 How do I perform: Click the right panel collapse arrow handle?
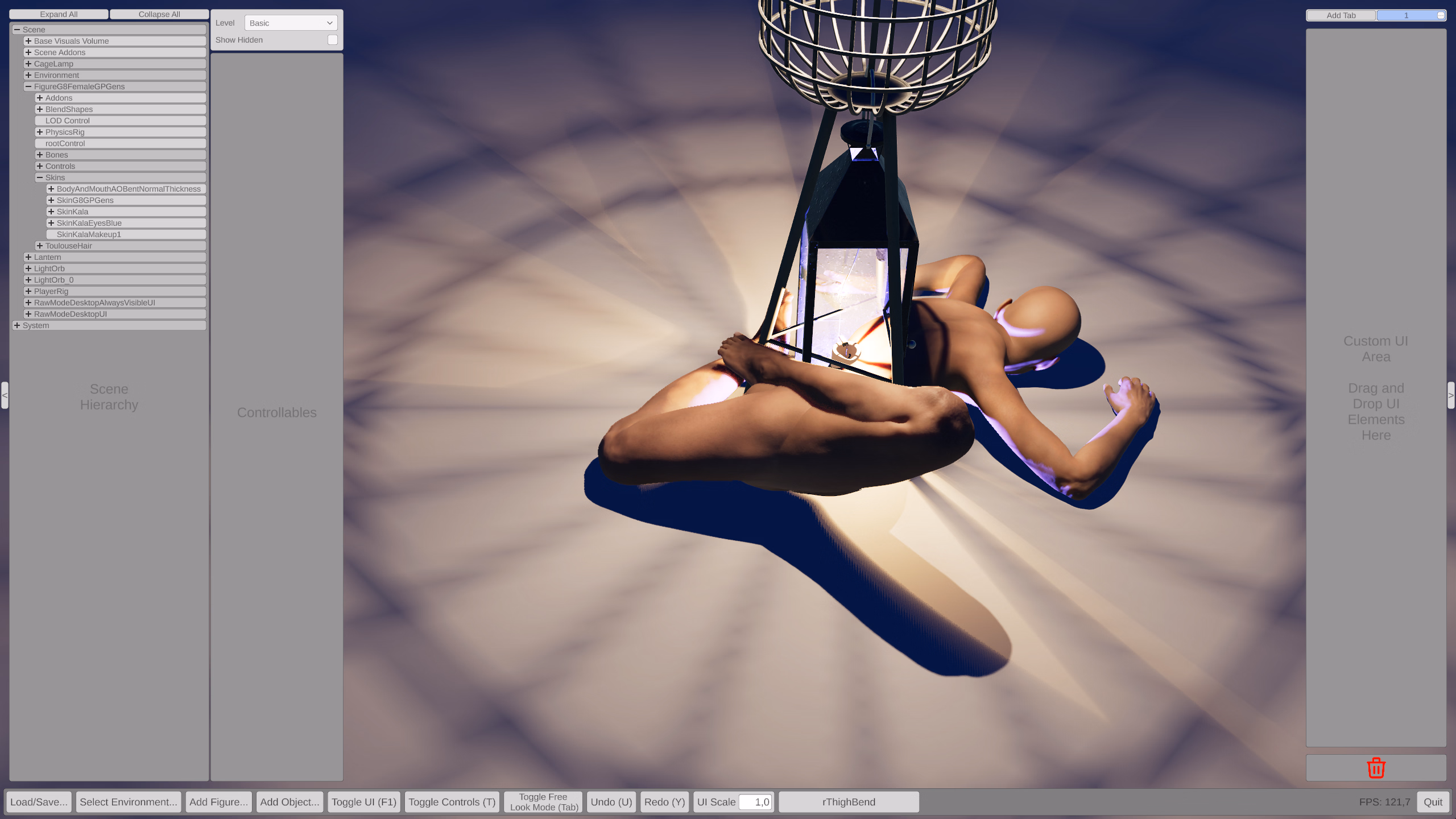tap(1451, 395)
